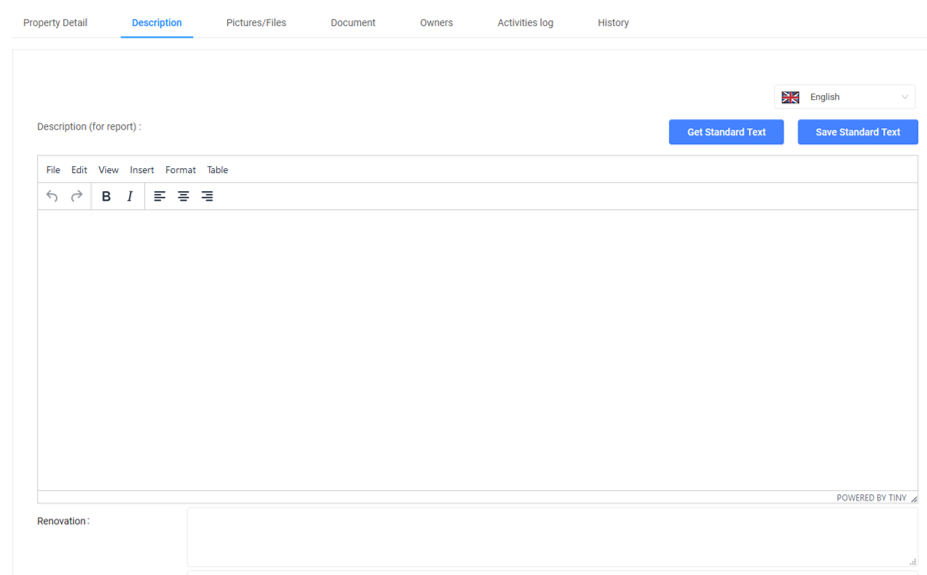Open the Insert menu in editor
This screenshot has width=927, height=575.
pyautogui.click(x=142, y=170)
